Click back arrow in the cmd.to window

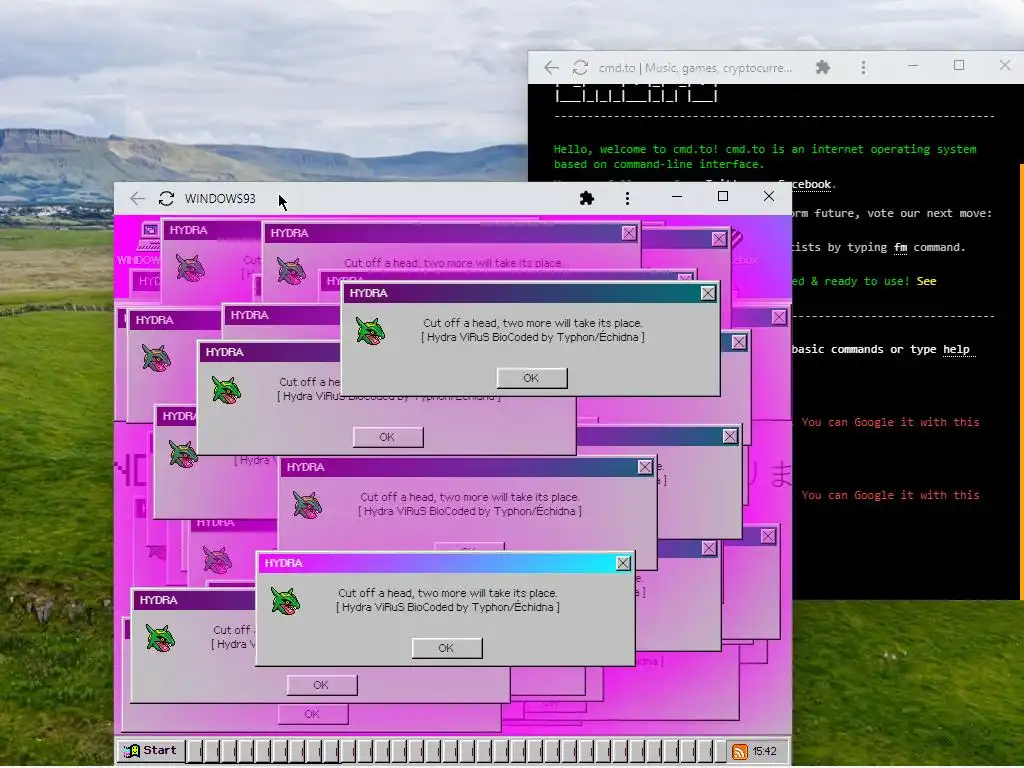(551, 67)
